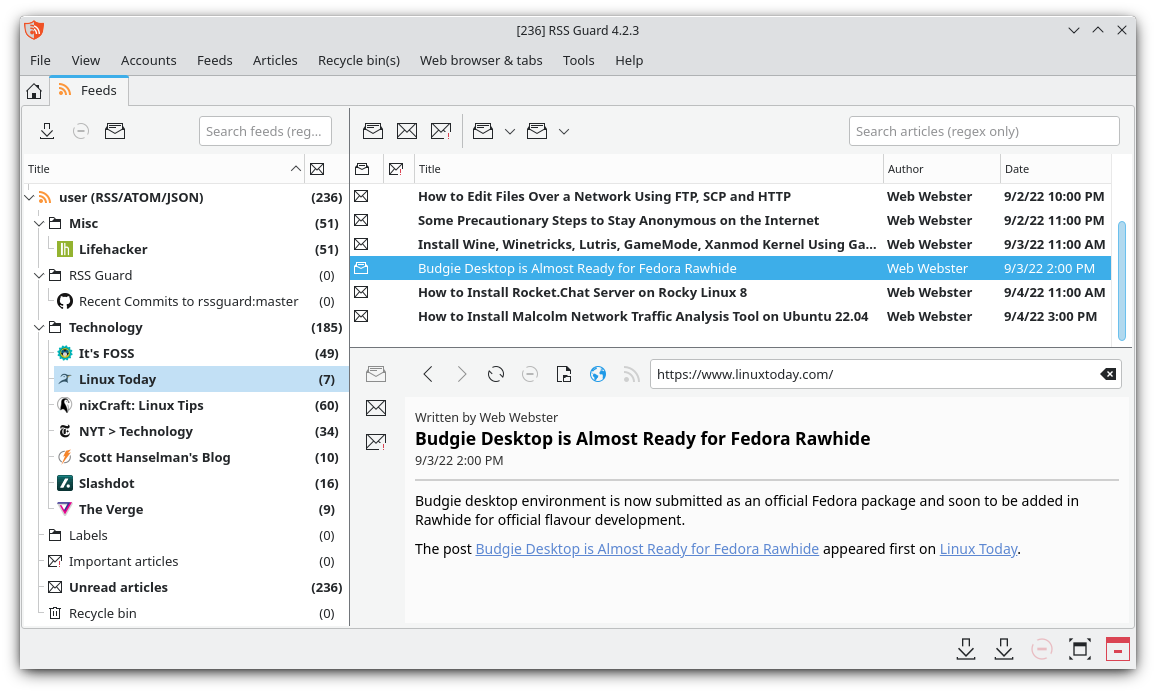
Task: Click the mark feeds read envelope icon
Action: [115, 131]
